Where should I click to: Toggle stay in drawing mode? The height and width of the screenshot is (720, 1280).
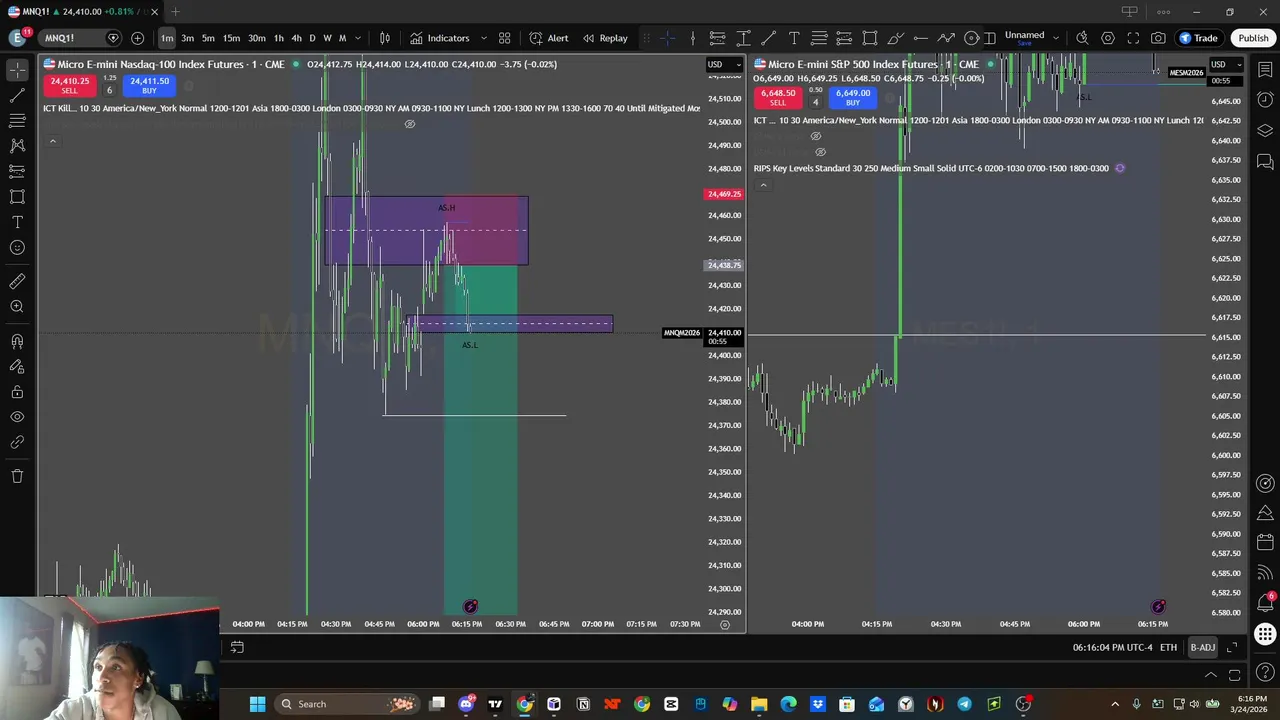(x=17, y=367)
